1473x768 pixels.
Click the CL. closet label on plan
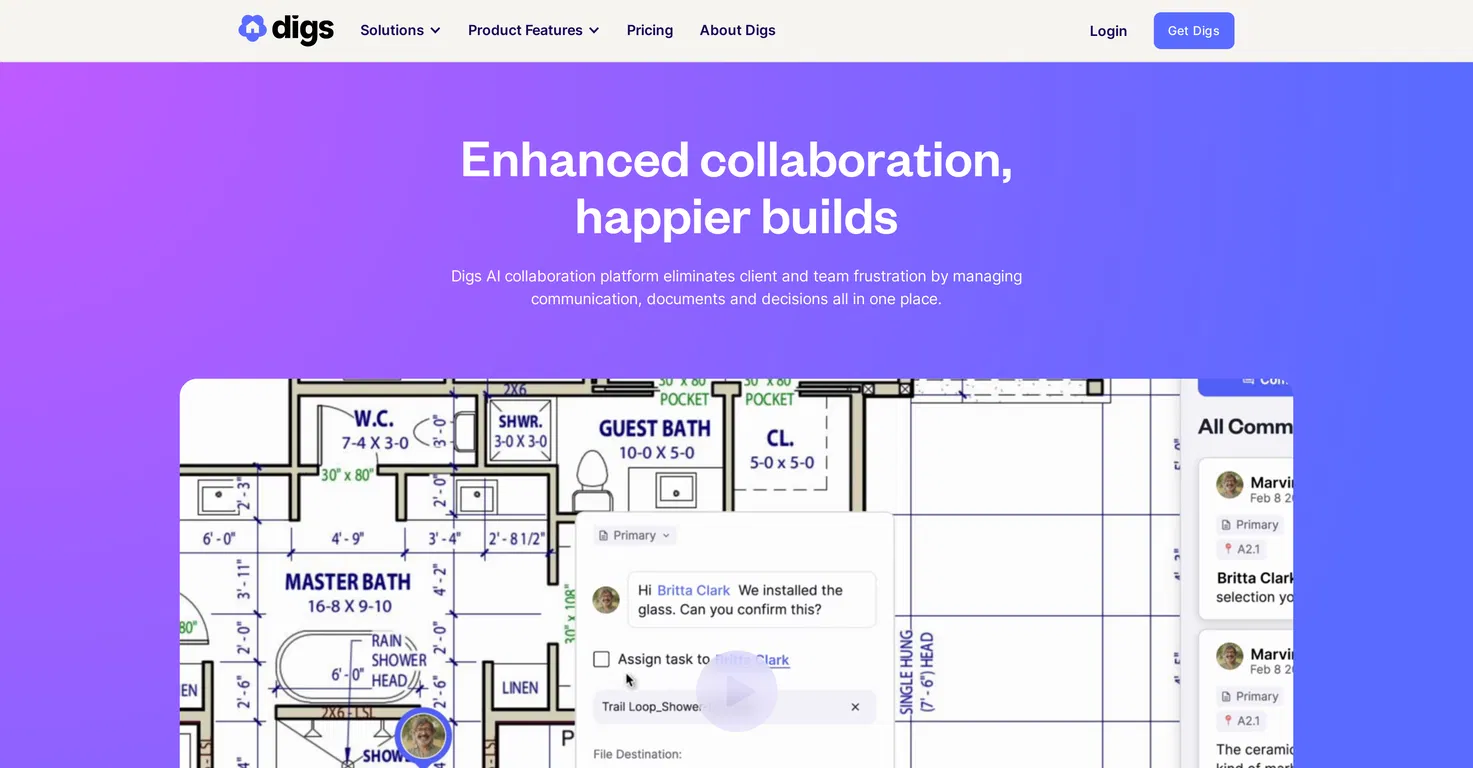coord(780,438)
